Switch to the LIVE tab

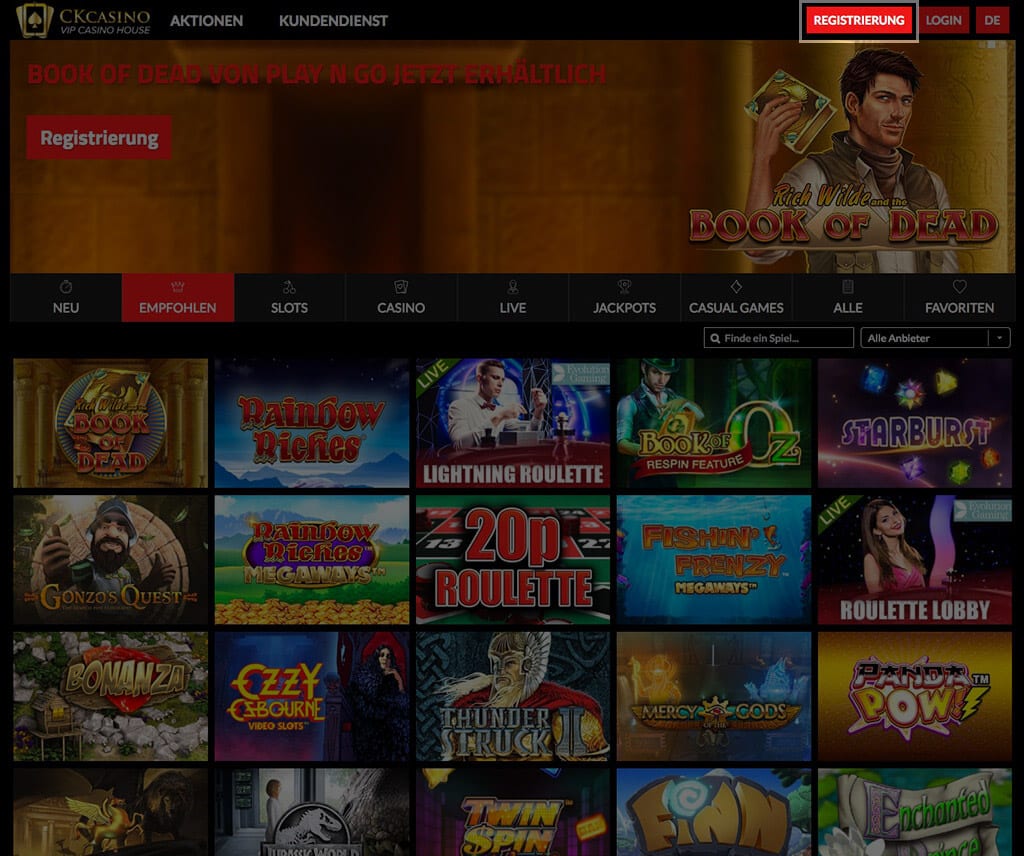(513, 298)
